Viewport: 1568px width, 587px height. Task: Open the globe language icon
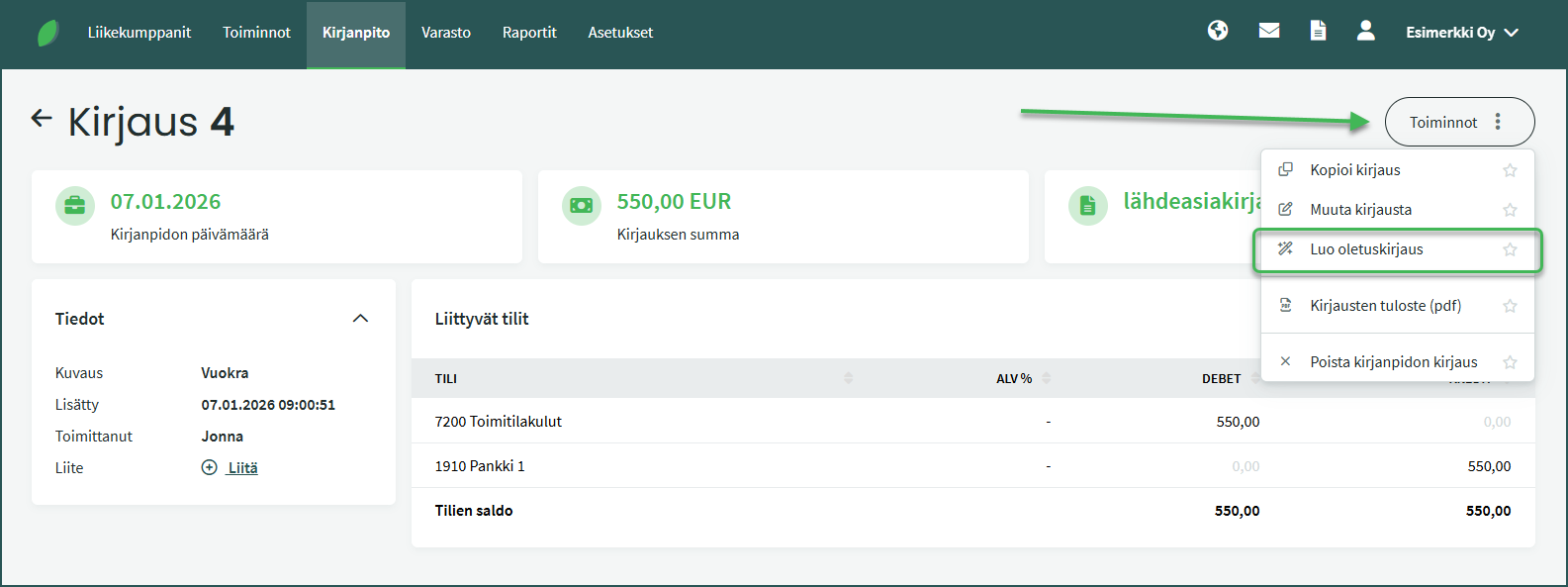pos(1218,31)
